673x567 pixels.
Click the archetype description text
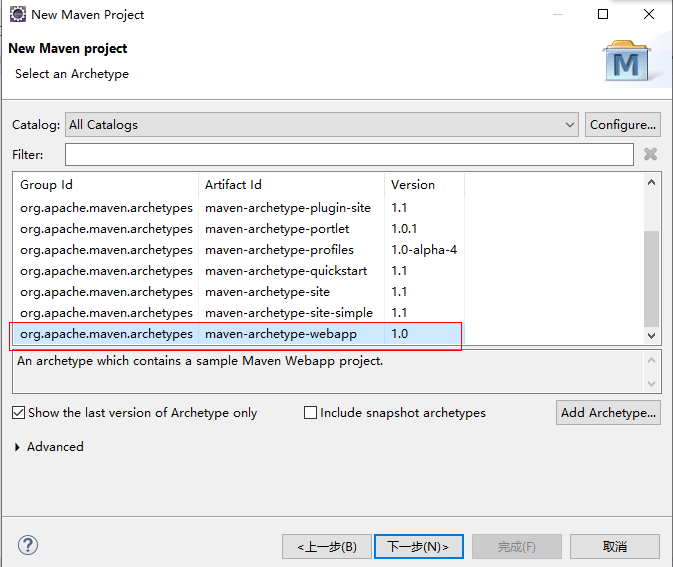200,361
